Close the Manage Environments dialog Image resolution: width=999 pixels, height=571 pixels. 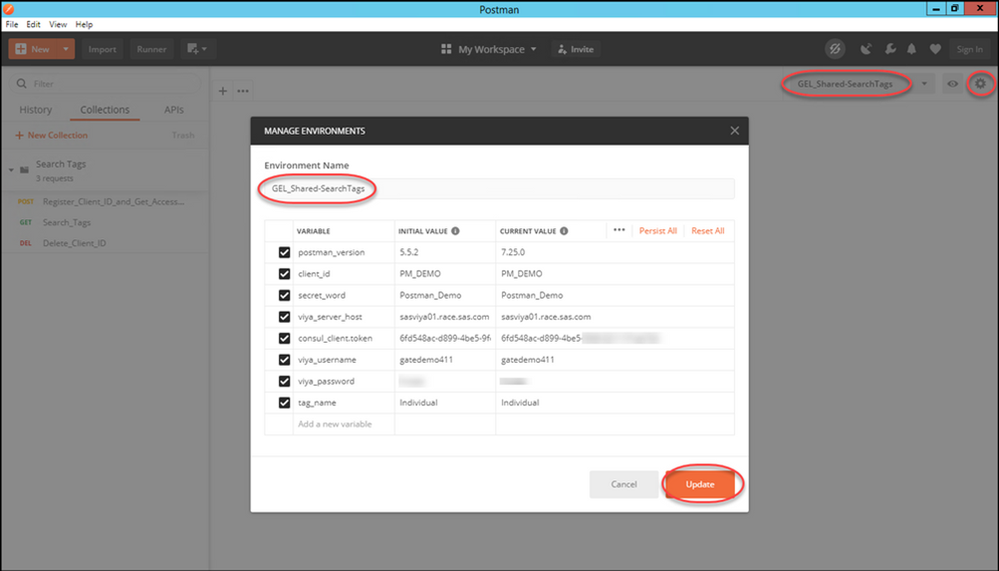point(735,131)
